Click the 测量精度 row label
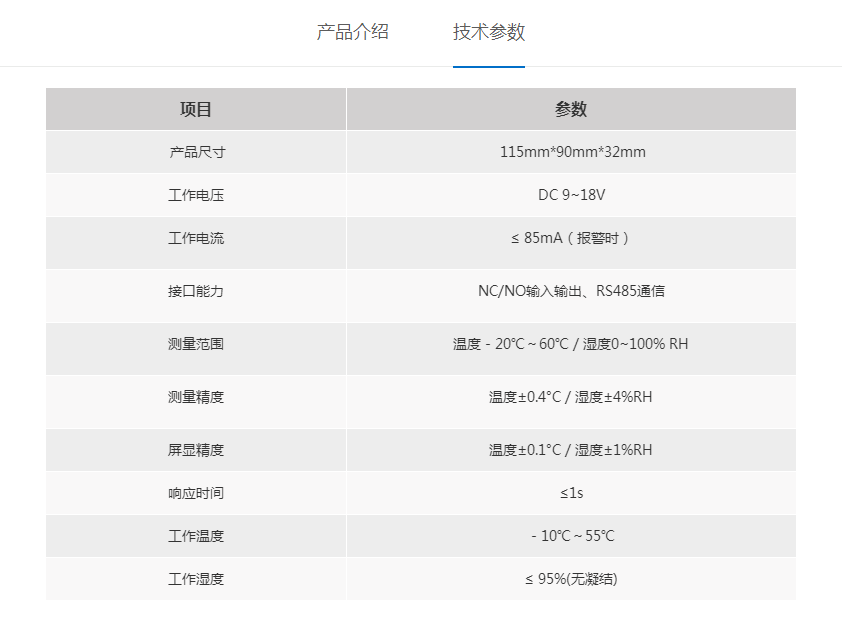This screenshot has height=624, width=842. (x=196, y=397)
